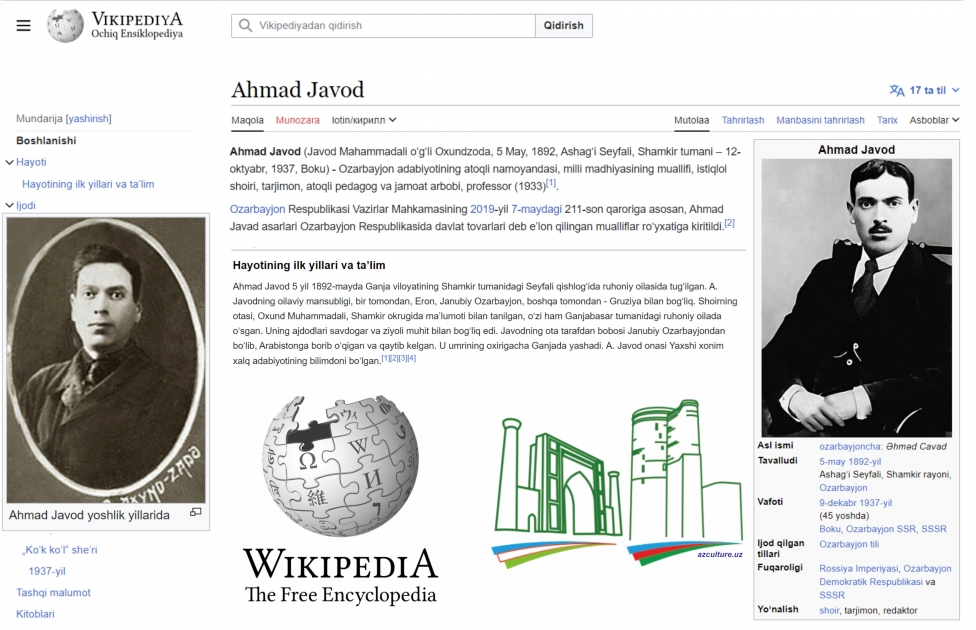Click the language translate icon
Screen dimensions: 976x630
click(896, 90)
